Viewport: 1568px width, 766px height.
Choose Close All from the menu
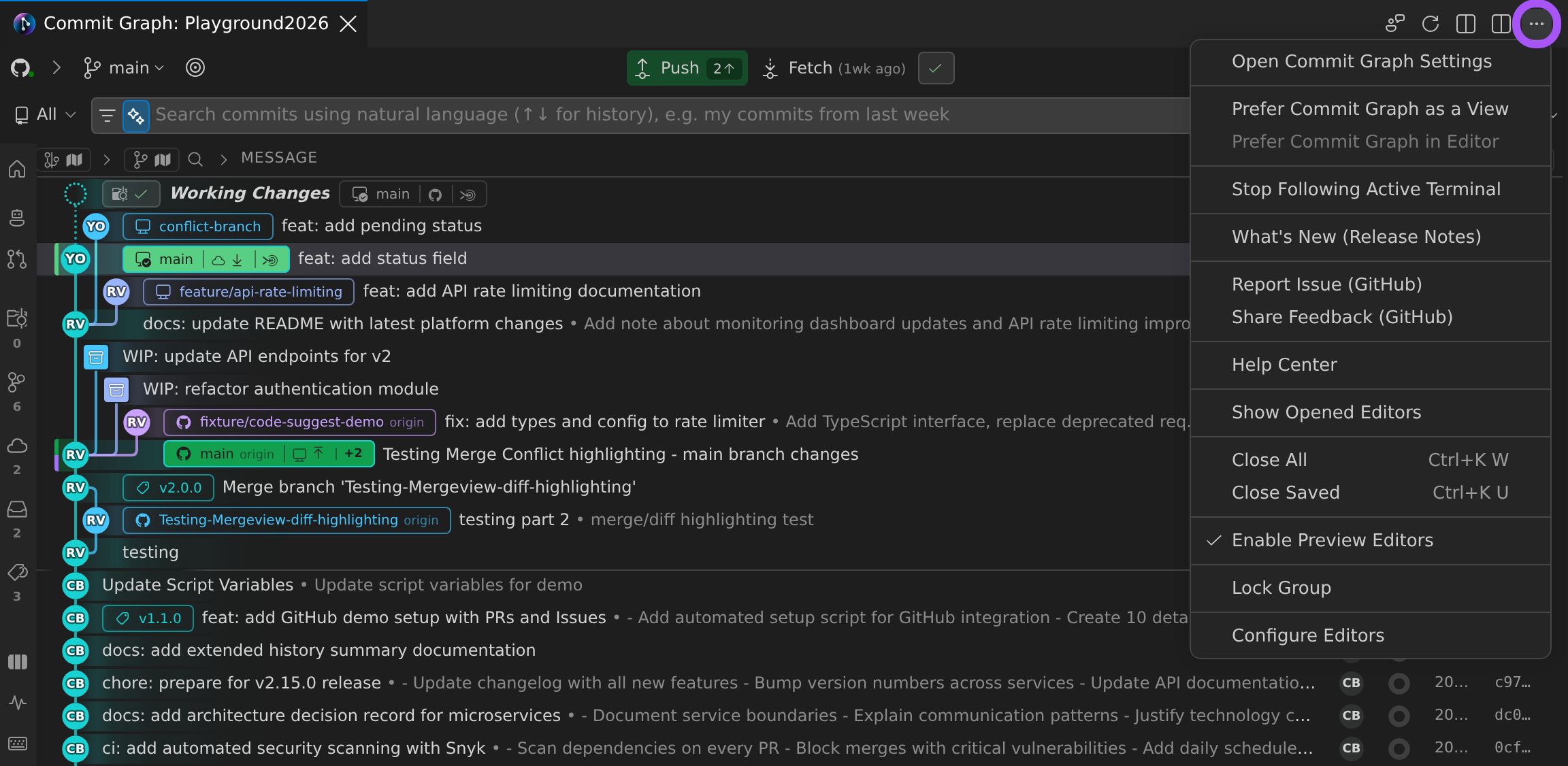(1370, 460)
